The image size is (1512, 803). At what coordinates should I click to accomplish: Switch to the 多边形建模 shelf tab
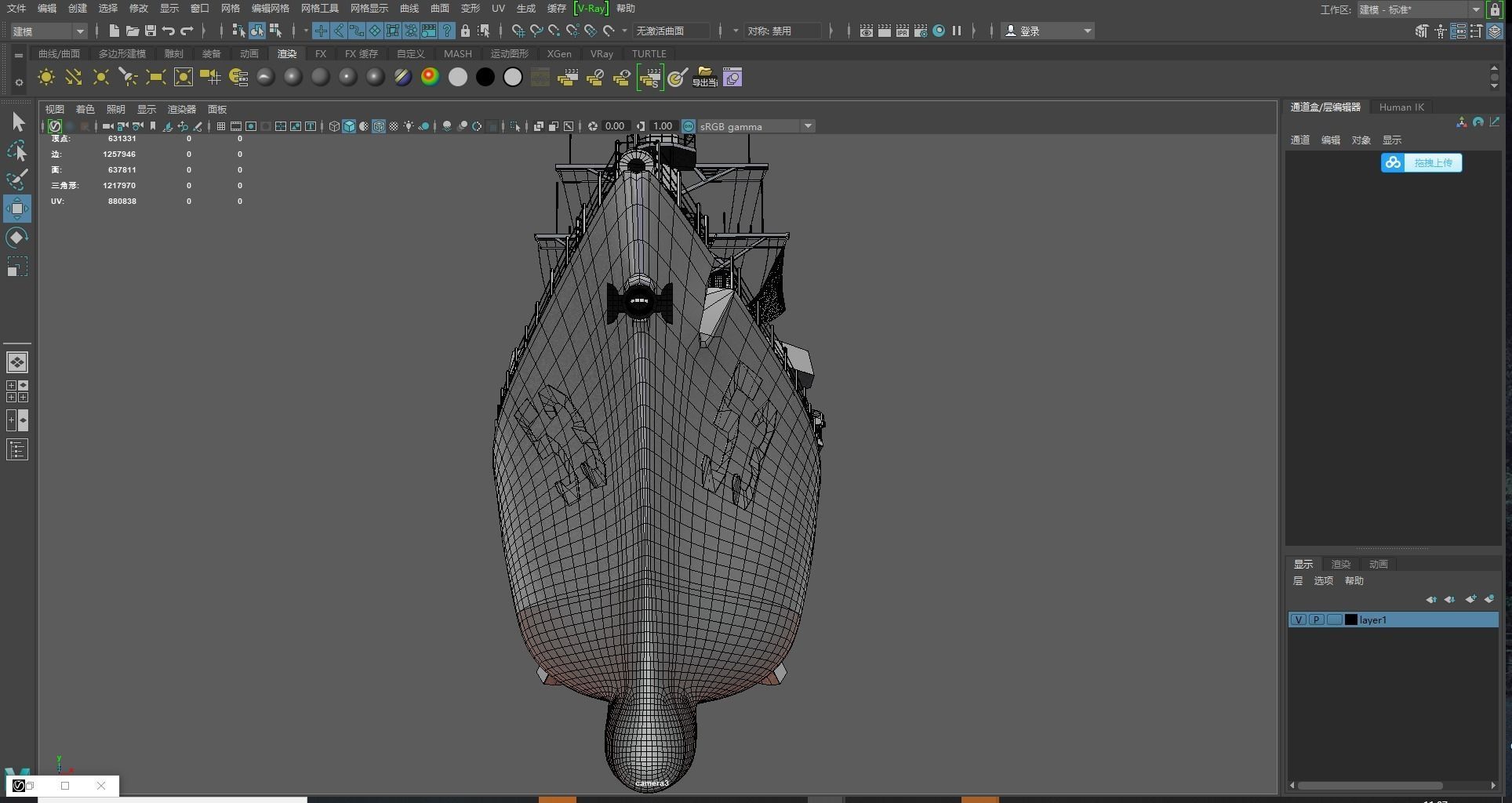pos(122,53)
